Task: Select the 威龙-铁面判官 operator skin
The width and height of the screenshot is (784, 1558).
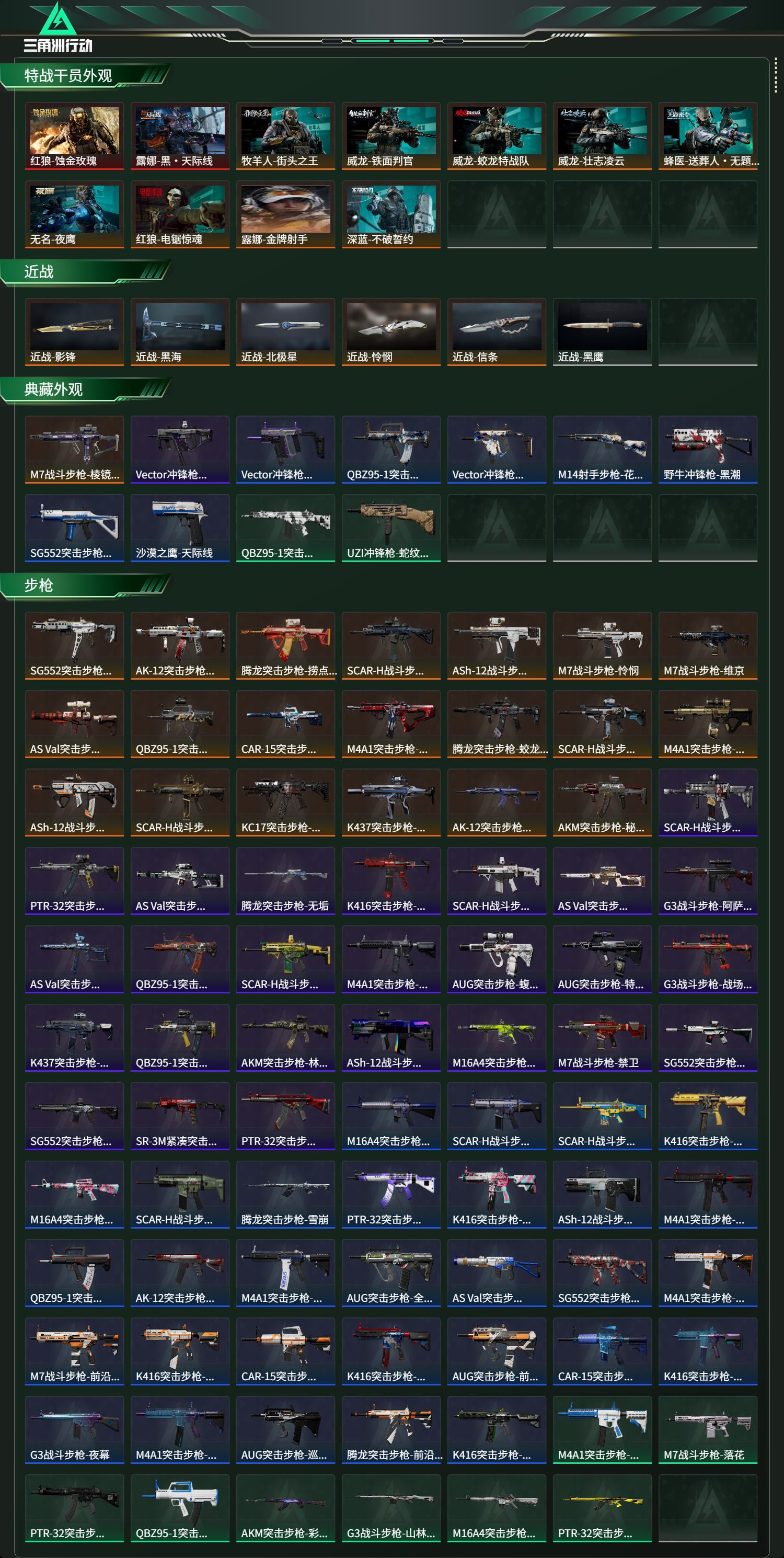Action: (391, 136)
